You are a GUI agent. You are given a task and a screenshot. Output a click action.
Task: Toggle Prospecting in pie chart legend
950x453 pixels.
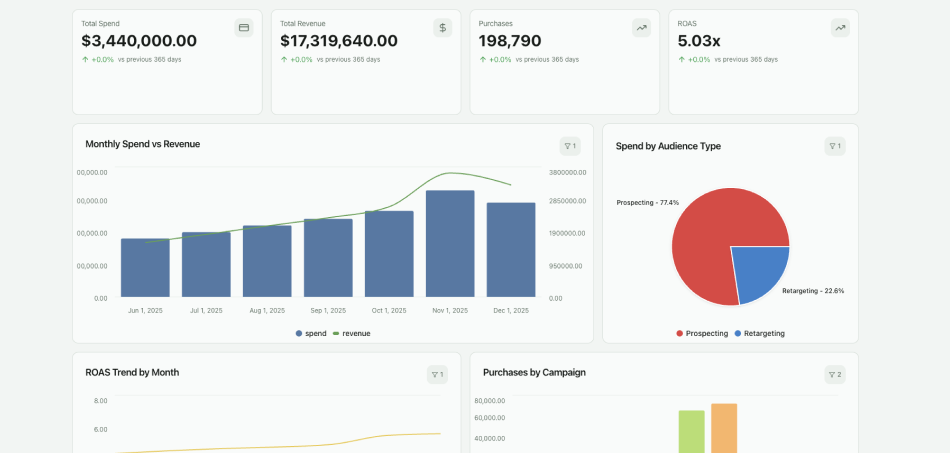click(x=702, y=334)
